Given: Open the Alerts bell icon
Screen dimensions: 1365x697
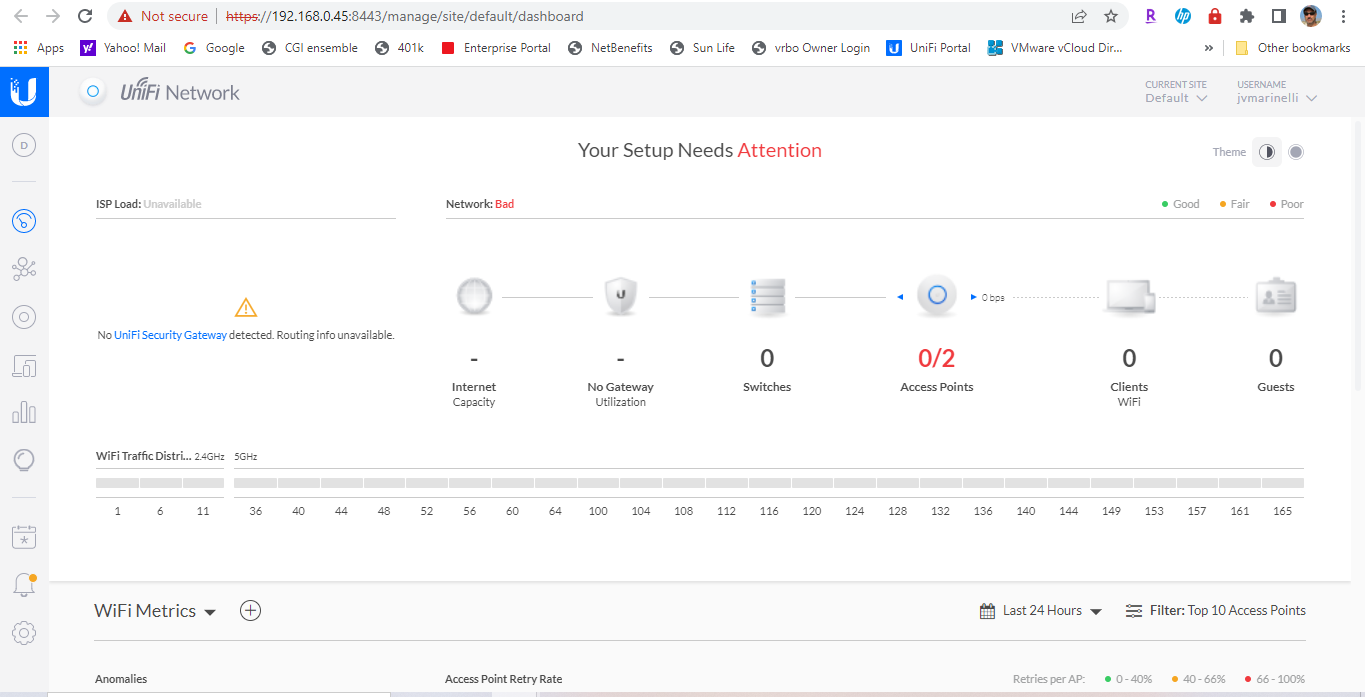Looking at the screenshot, I should (24, 585).
